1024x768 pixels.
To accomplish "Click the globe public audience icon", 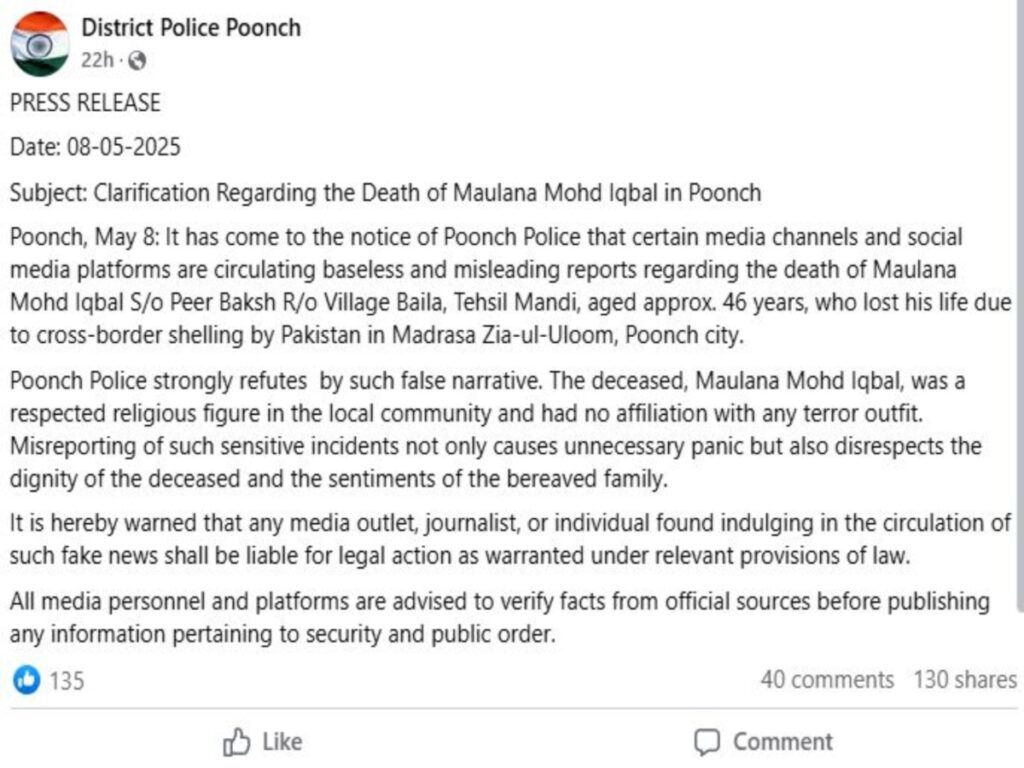I will coord(137,61).
